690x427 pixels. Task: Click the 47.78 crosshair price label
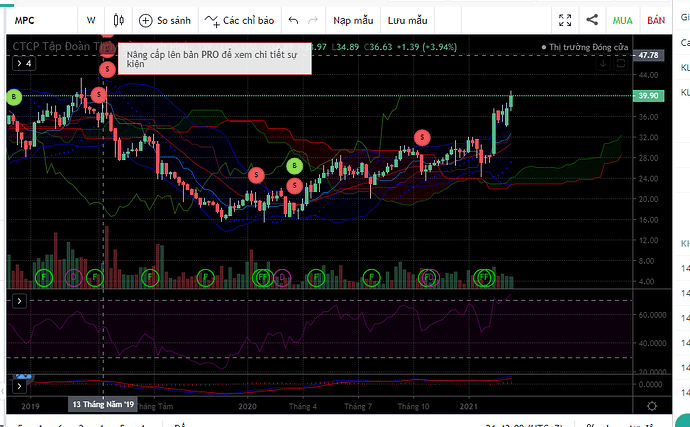(x=648, y=55)
